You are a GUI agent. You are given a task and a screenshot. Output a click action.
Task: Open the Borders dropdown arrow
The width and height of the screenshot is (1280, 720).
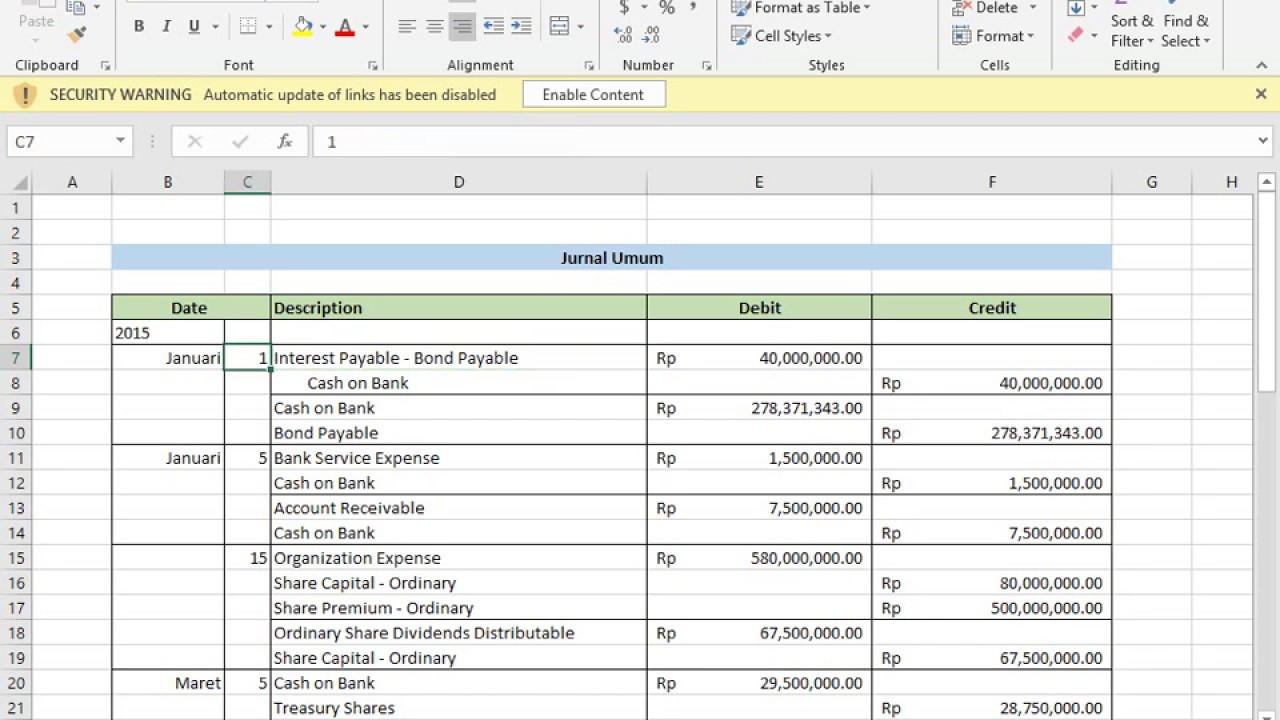(269, 27)
